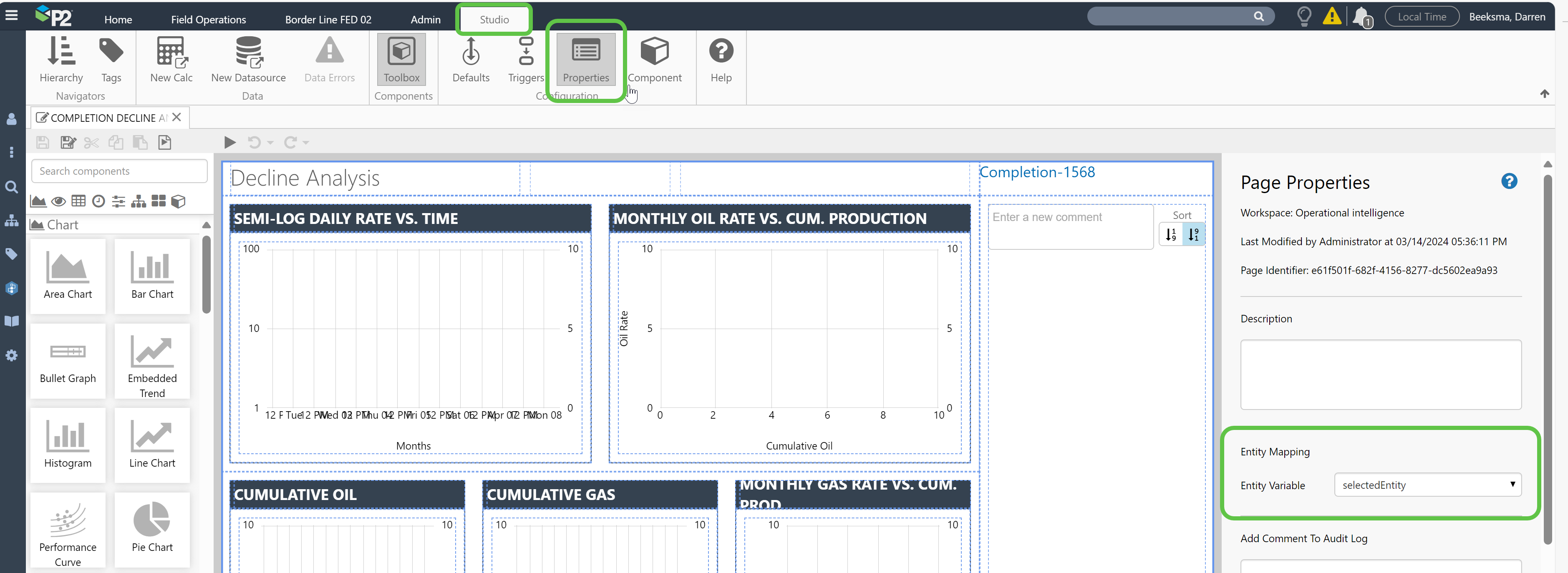This screenshot has height=573, width=1568.
Task: Open the Field Operations menu
Action: 208,20
